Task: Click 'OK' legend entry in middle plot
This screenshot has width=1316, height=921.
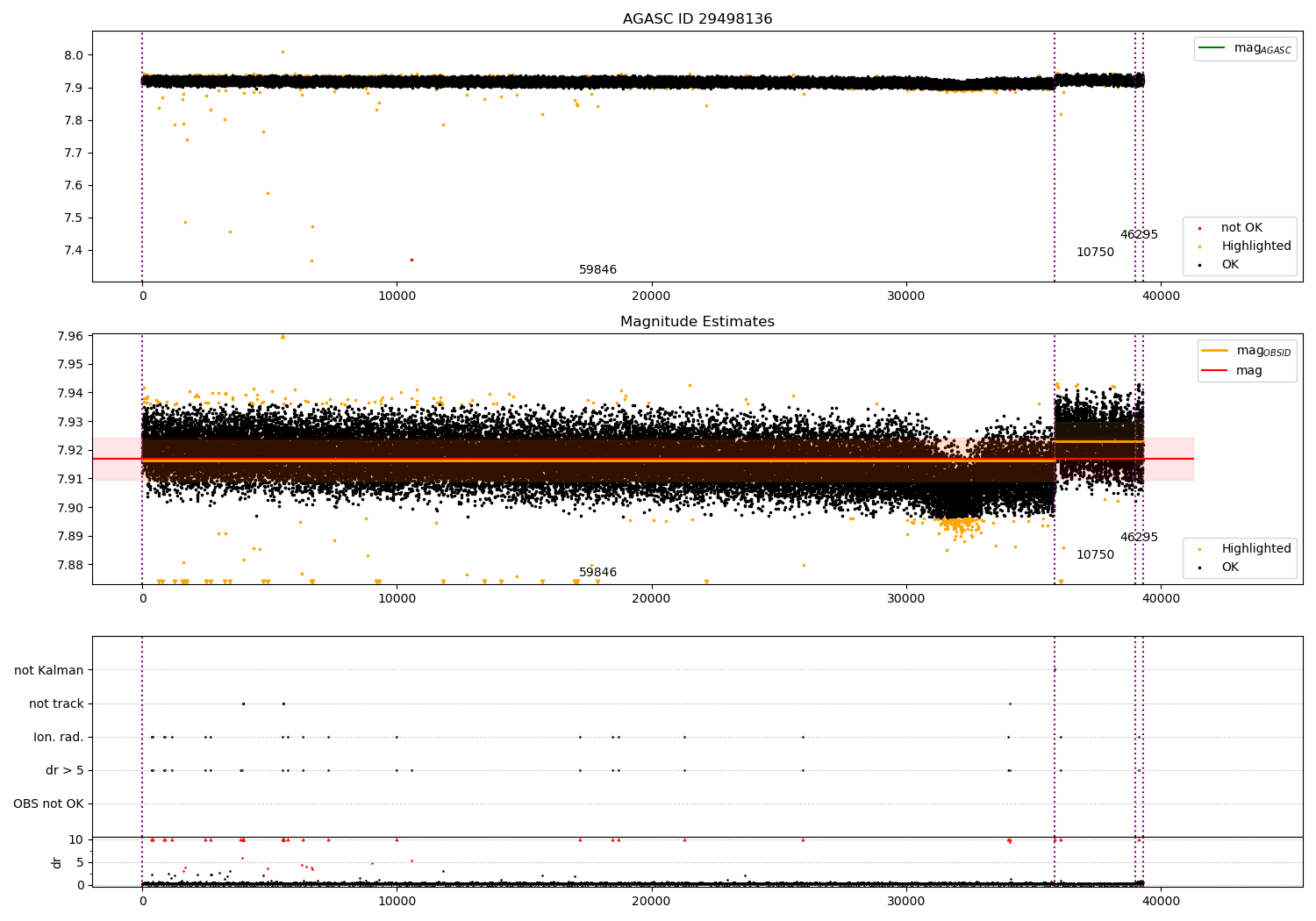Action: tap(1230, 568)
